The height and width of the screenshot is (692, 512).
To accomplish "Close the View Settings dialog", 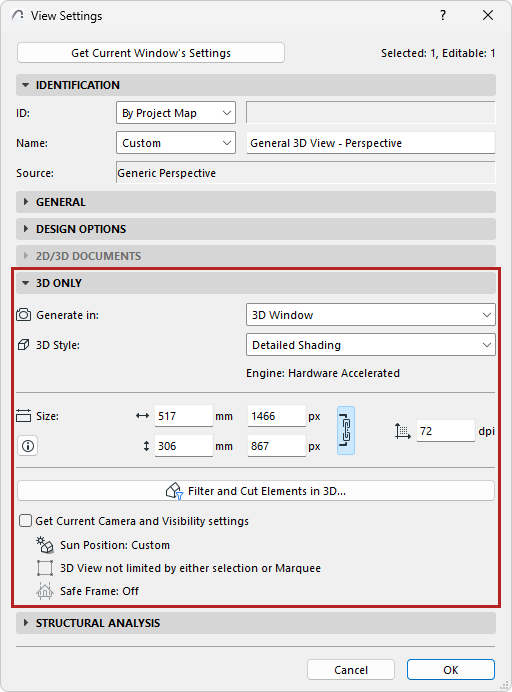I will pyautogui.click(x=488, y=15).
